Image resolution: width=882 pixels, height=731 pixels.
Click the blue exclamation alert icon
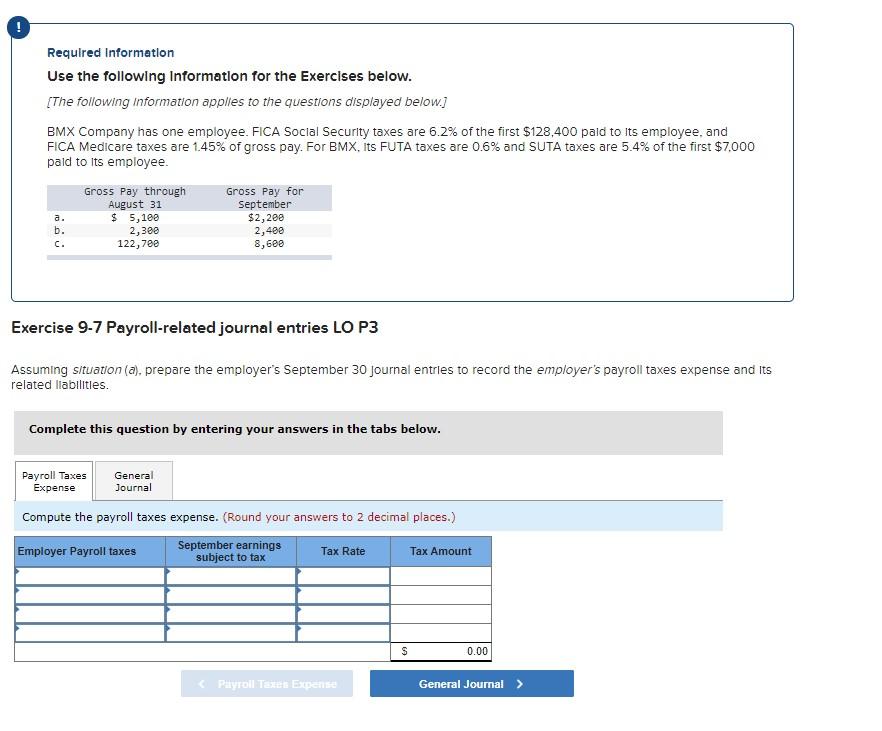point(19,27)
